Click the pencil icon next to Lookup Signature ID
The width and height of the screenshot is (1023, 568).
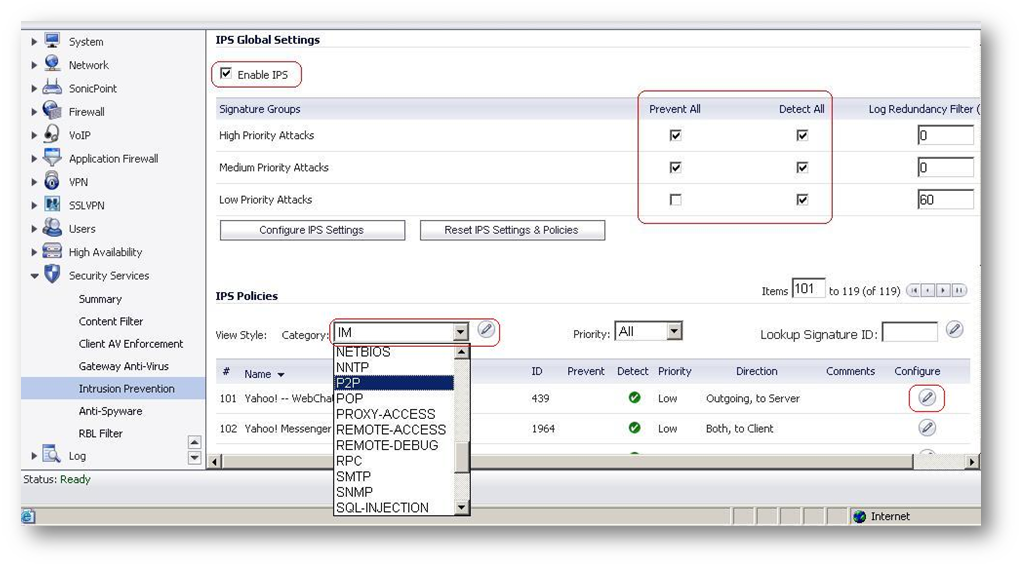[954, 330]
